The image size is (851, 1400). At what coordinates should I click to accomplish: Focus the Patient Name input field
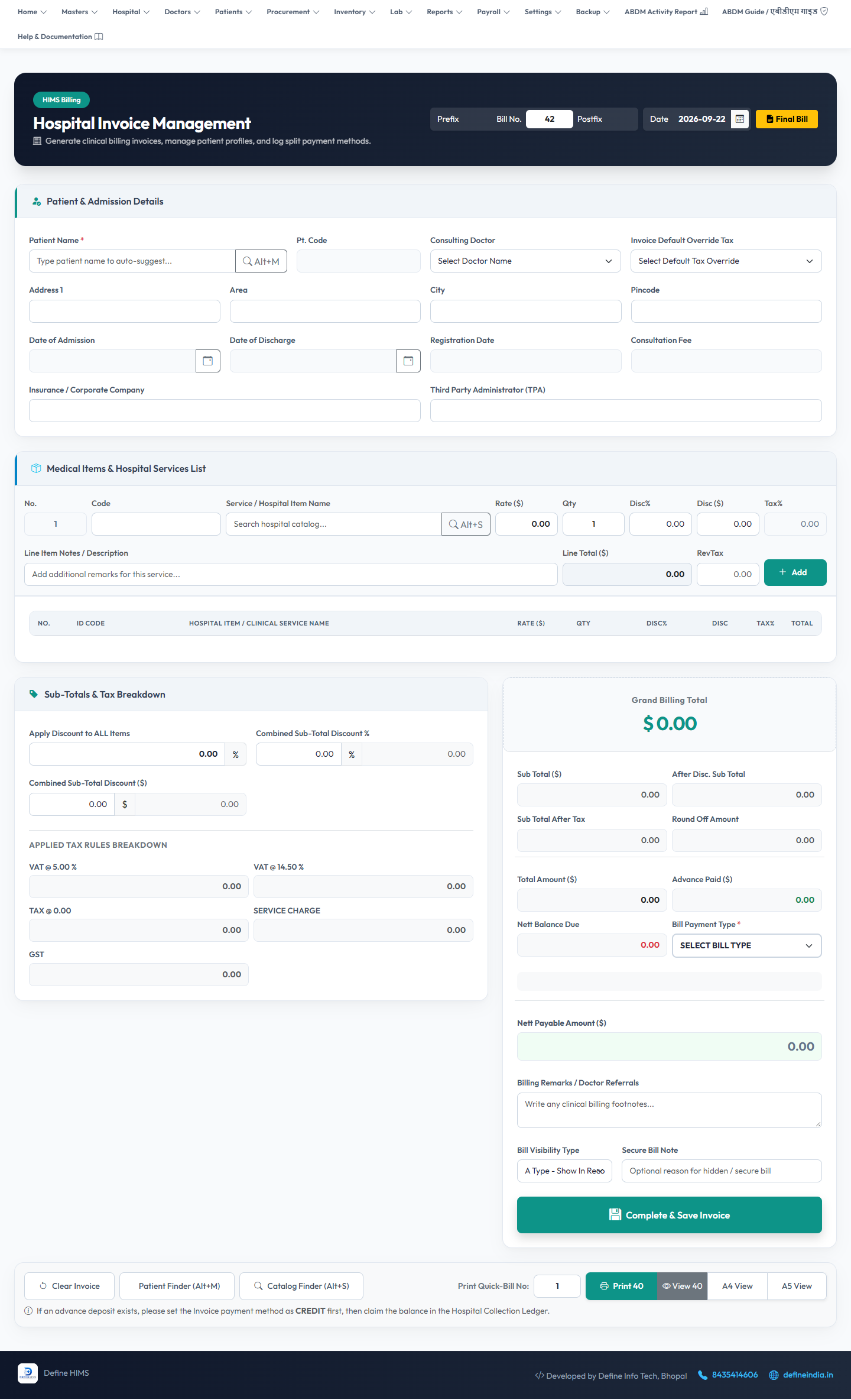tap(132, 261)
